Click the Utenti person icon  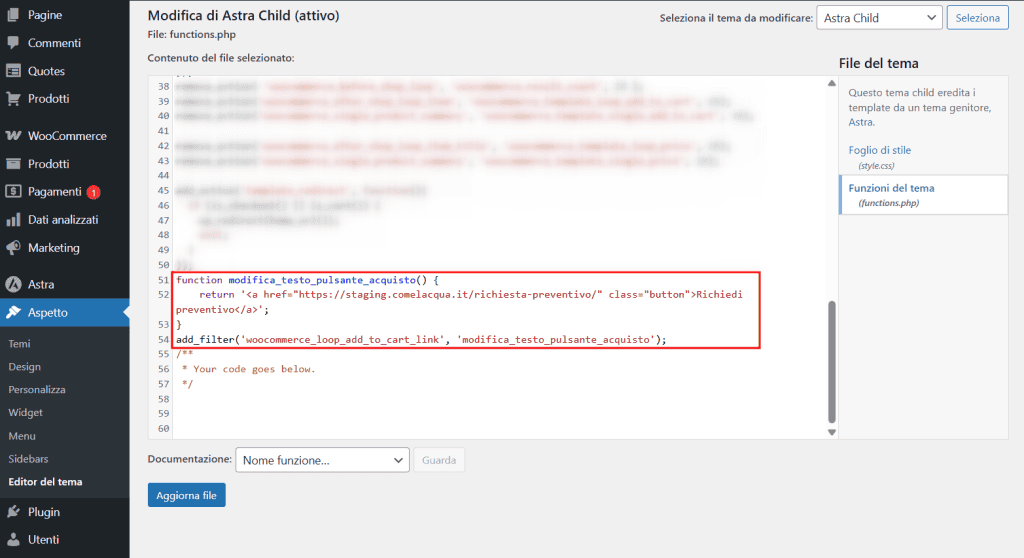13,539
